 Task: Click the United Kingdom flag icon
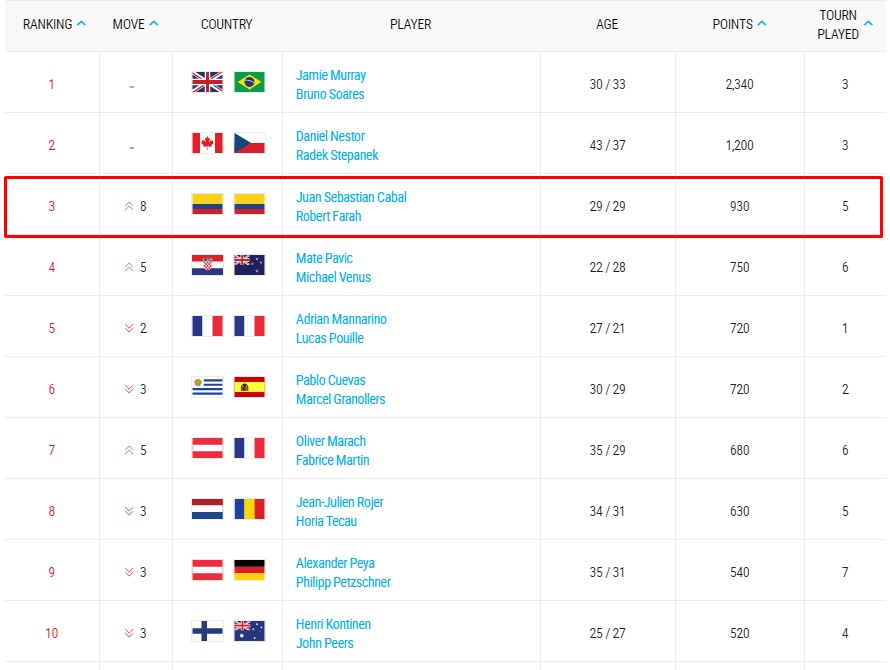207,82
